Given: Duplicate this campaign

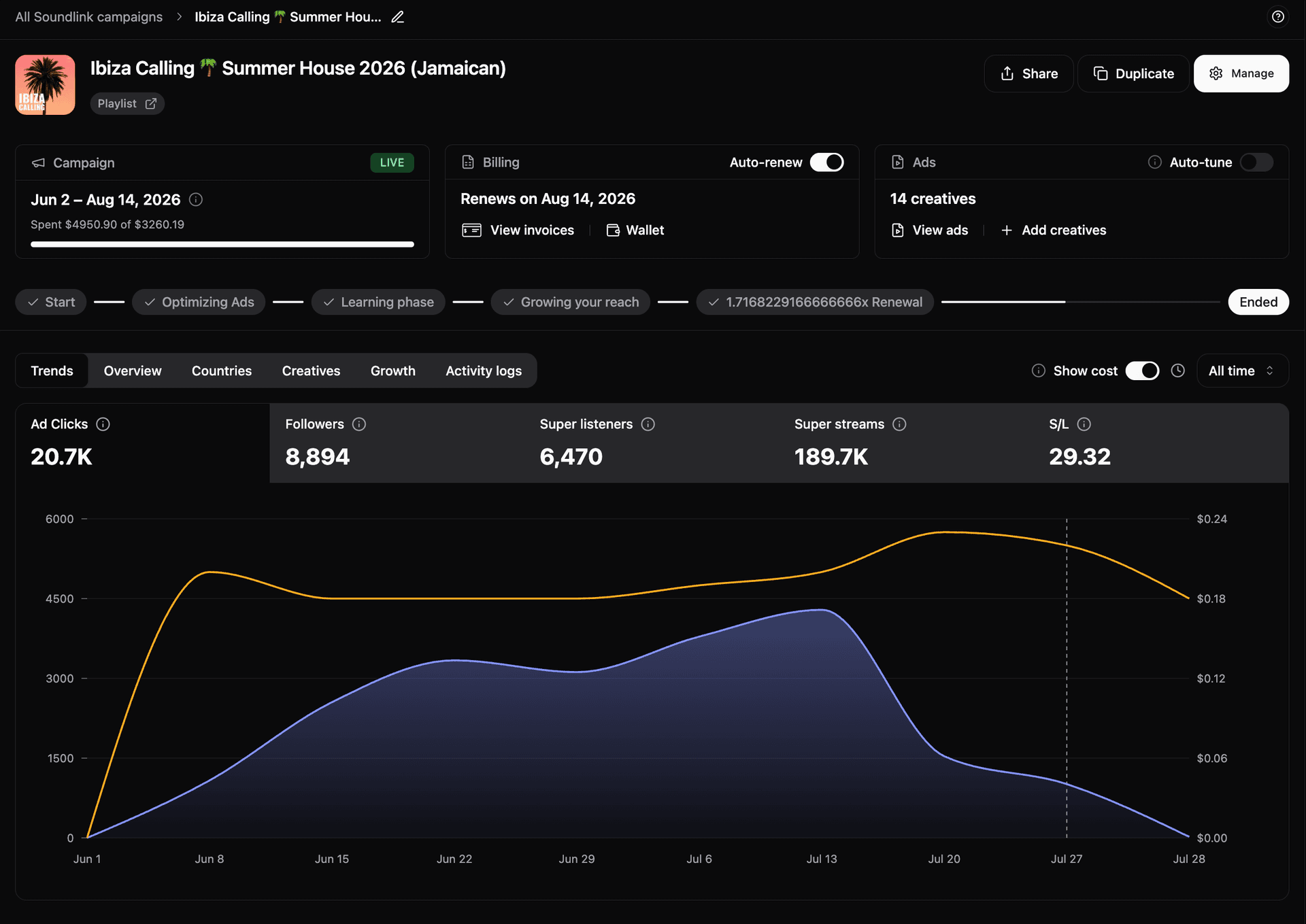Looking at the screenshot, I should (x=1133, y=73).
